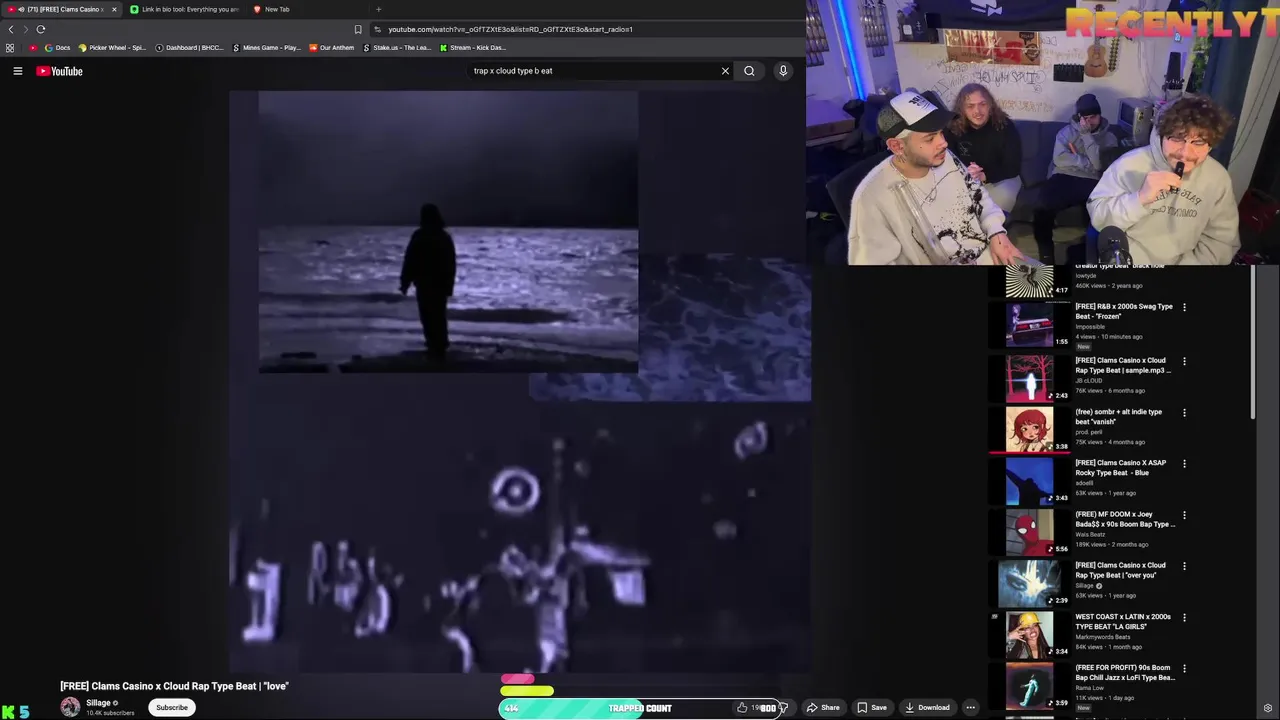This screenshot has height=720, width=1280.
Task: Open options for R&B x 2000s Swag Frozen
Action: click(1184, 307)
